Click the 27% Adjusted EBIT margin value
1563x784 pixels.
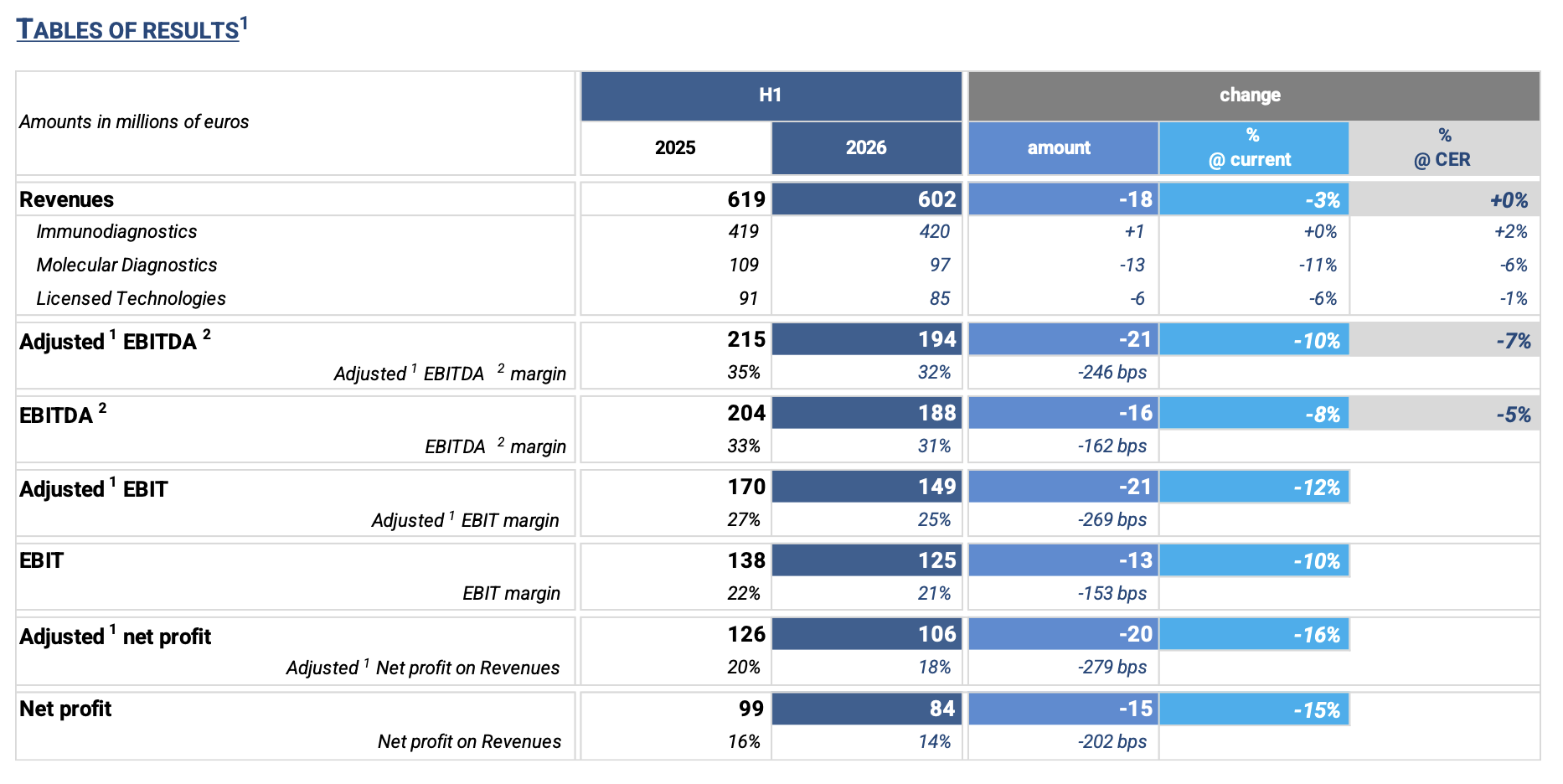(744, 520)
